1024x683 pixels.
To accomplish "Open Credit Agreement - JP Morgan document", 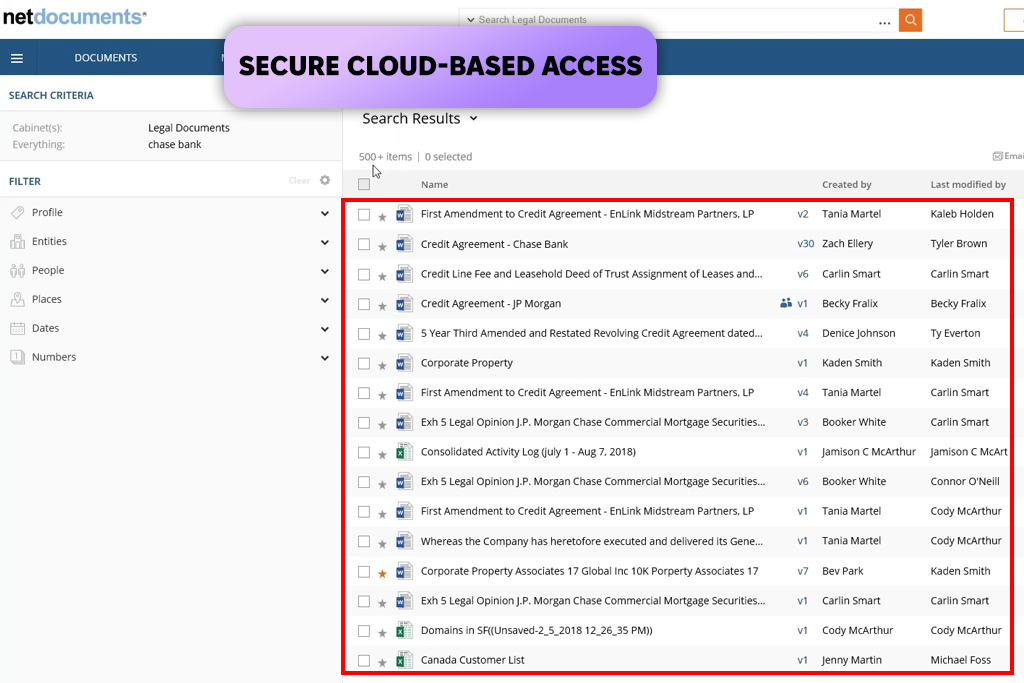I will 491,304.
